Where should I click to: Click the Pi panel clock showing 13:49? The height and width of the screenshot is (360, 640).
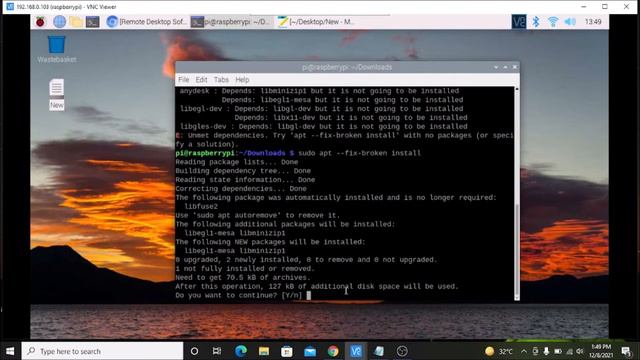pos(593,22)
